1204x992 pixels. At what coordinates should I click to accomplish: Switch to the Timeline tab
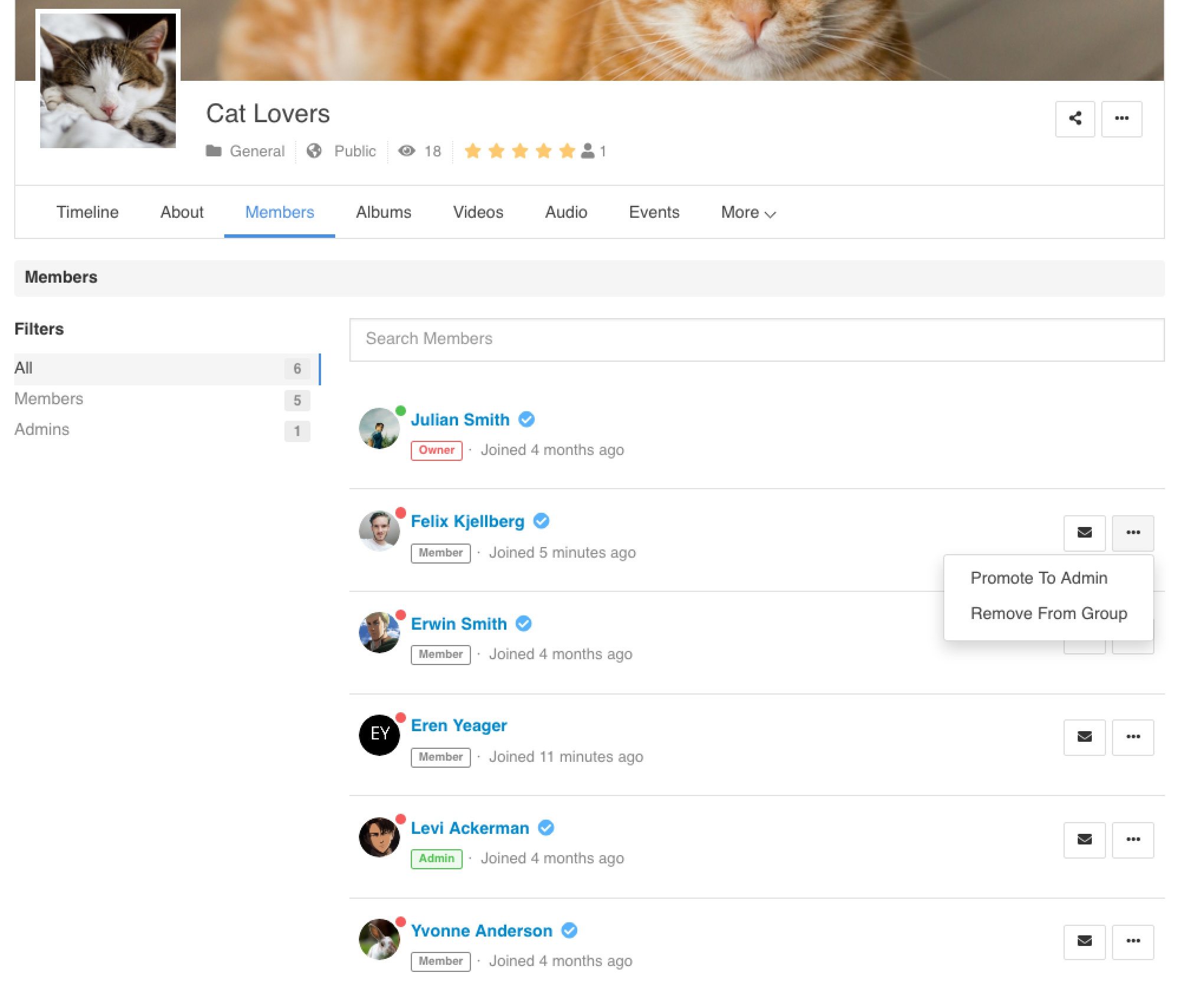click(87, 212)
